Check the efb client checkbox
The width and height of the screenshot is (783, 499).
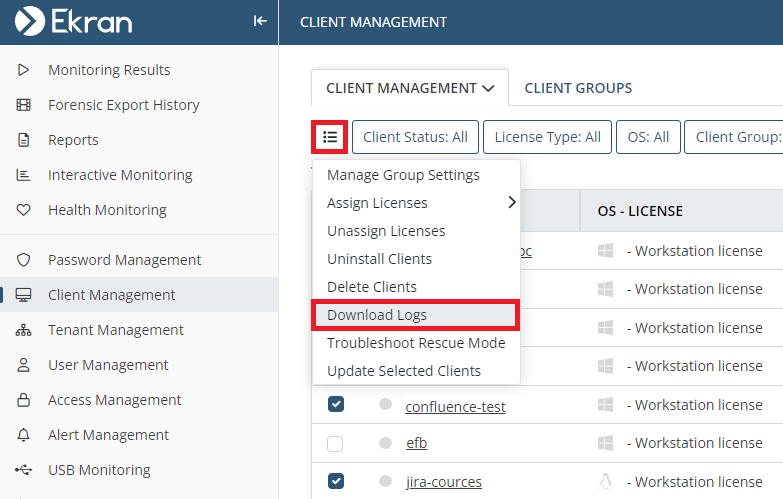pos(336,443)
